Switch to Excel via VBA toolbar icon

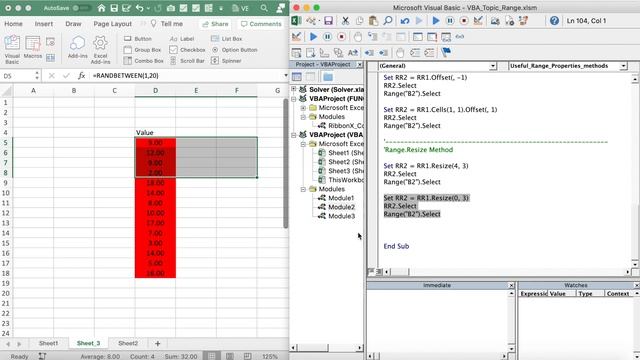click(297, 21)
